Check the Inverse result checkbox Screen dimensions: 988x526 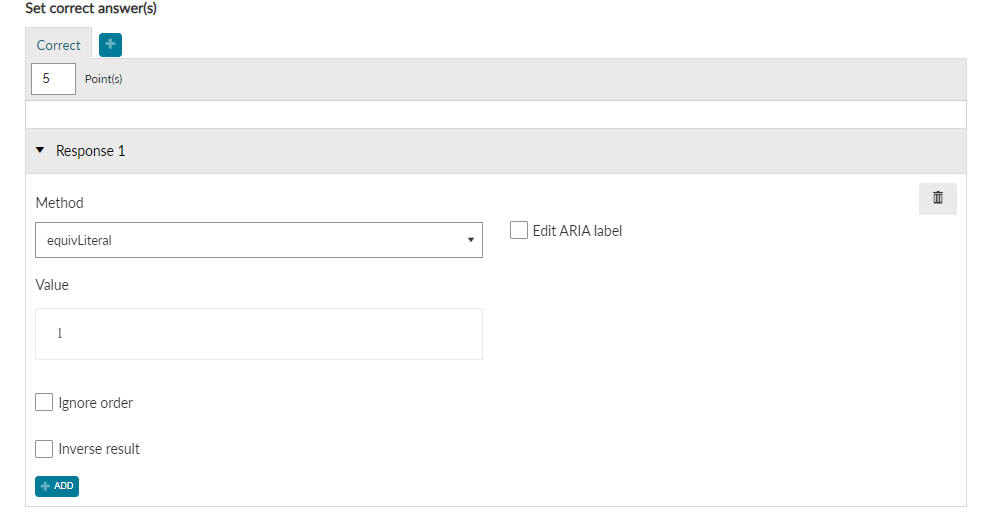[44, 449]
